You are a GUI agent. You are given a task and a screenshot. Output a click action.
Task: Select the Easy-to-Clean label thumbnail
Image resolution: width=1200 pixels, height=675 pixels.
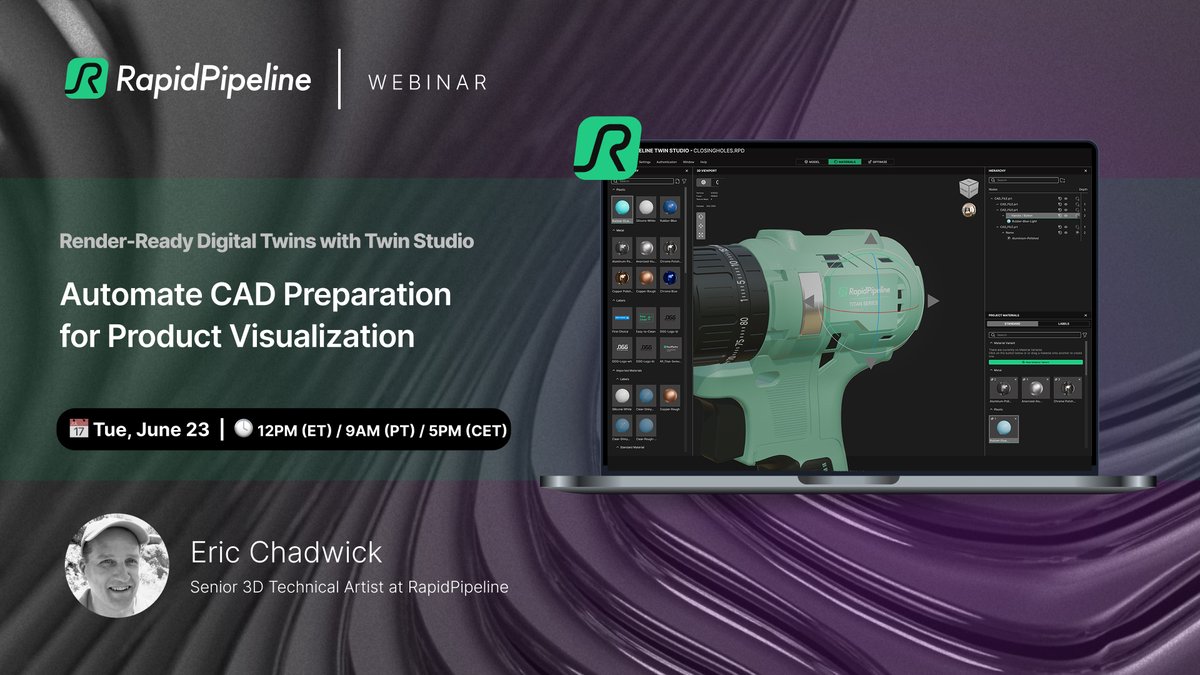coord(646,321)
